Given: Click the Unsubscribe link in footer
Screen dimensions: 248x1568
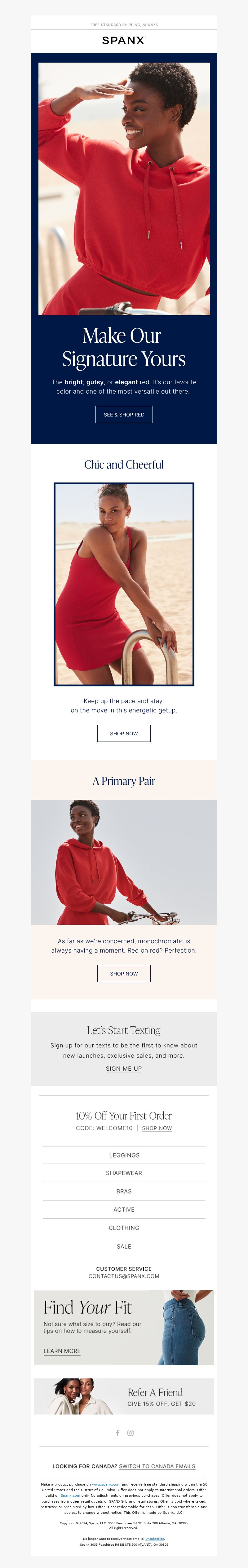Looking at the screenshot, I should click(155, 1538).
